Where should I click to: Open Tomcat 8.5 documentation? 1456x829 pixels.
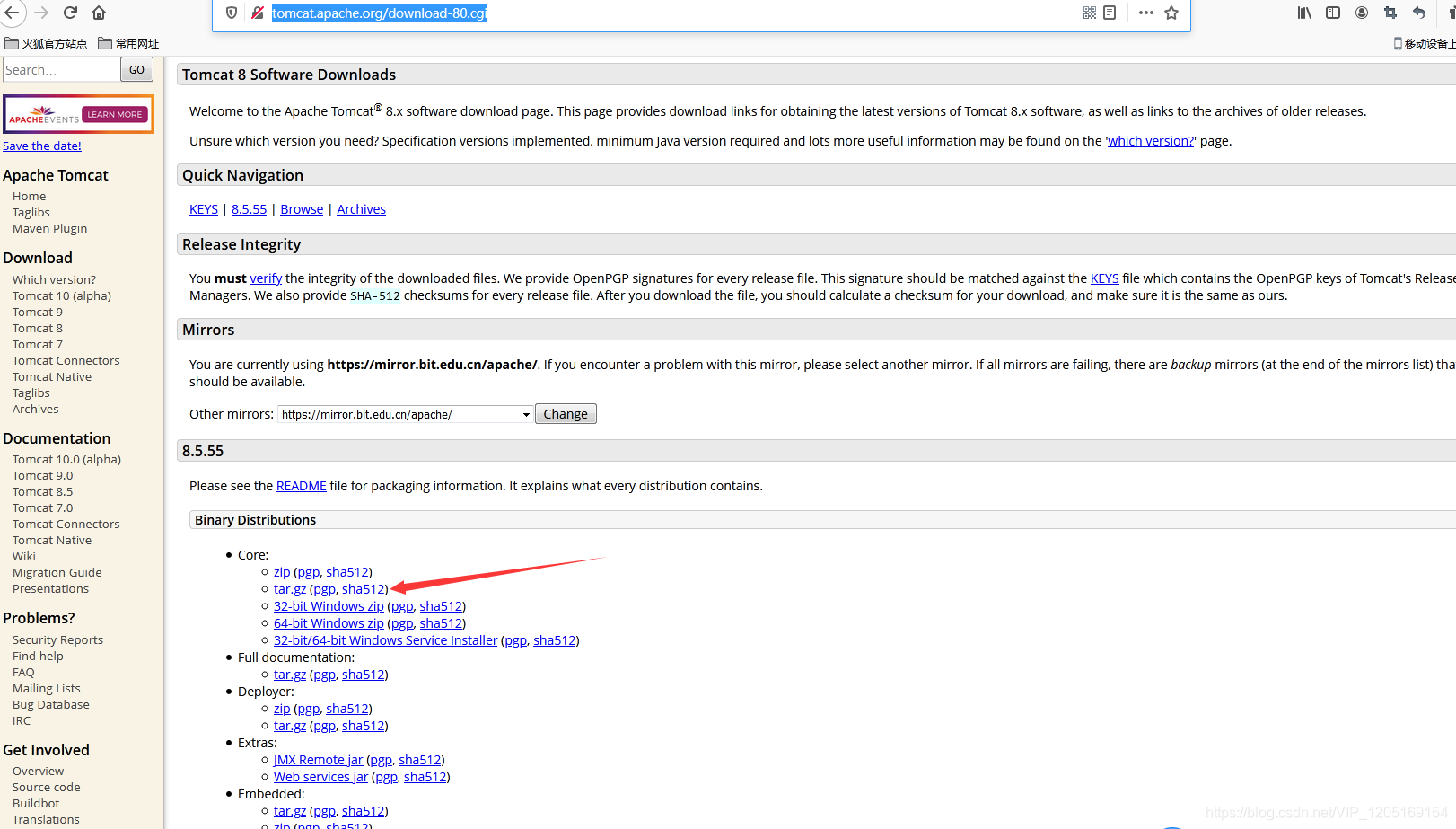pyautogui.click(x=42, y=492)
